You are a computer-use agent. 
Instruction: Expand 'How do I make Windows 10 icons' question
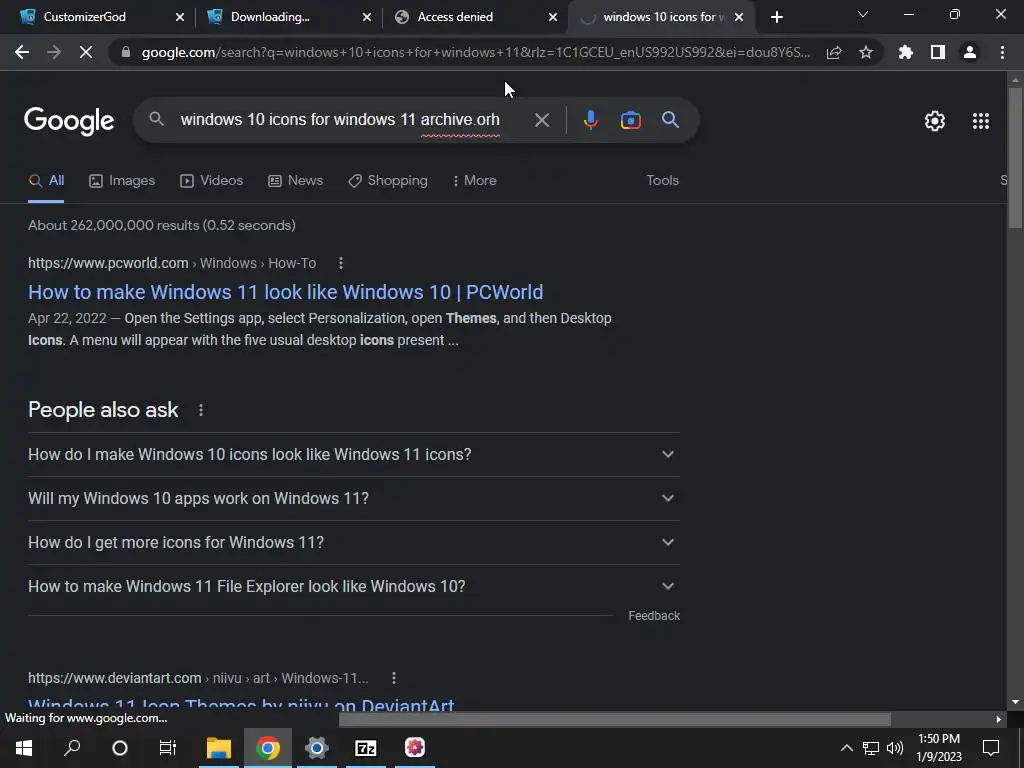click(x=353, y=455)
